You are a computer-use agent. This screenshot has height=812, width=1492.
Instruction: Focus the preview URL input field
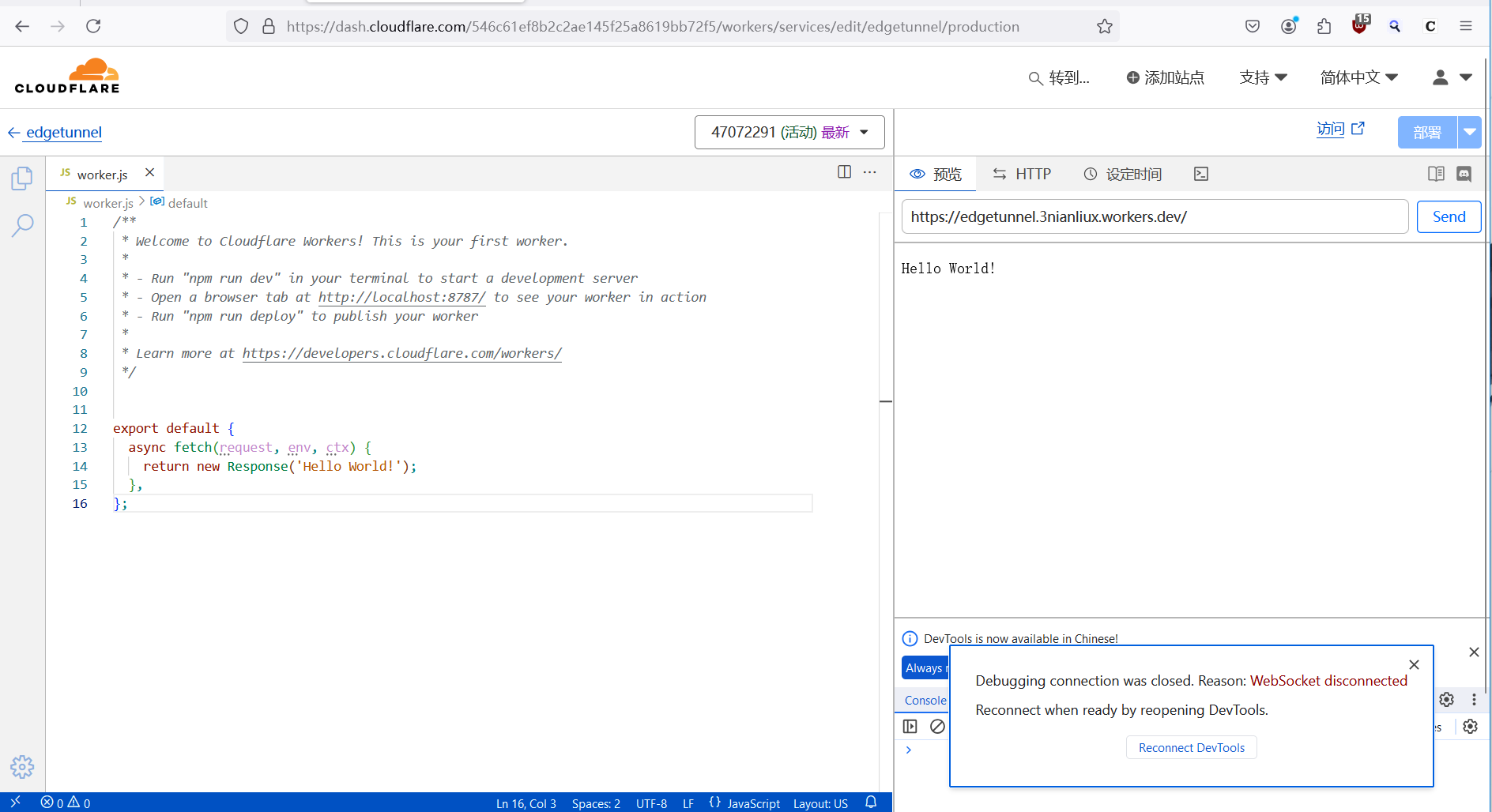[x=1155, y=216]
